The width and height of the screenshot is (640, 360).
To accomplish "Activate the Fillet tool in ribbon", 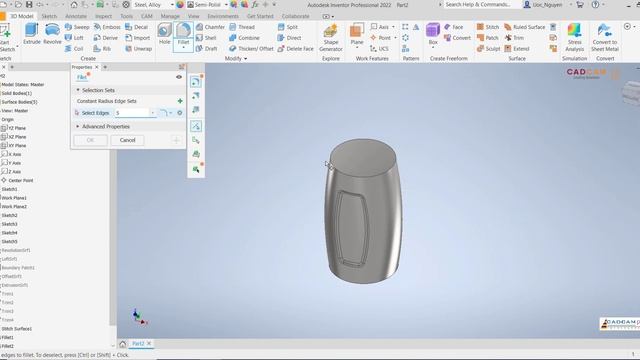I will [183, 34].
